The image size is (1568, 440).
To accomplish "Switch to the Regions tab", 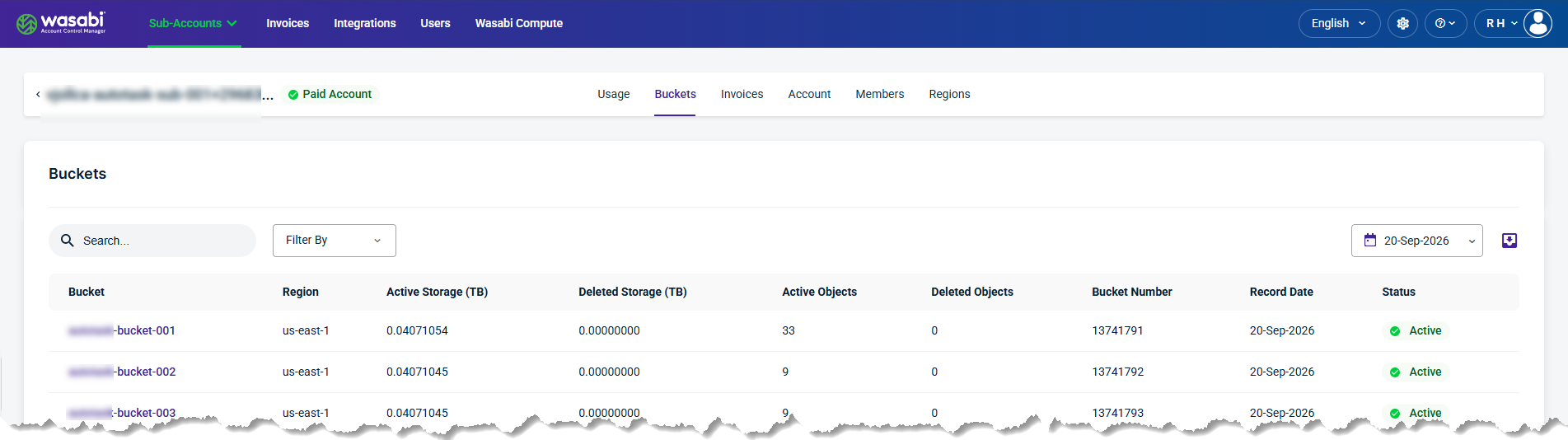I will point(949,94).
